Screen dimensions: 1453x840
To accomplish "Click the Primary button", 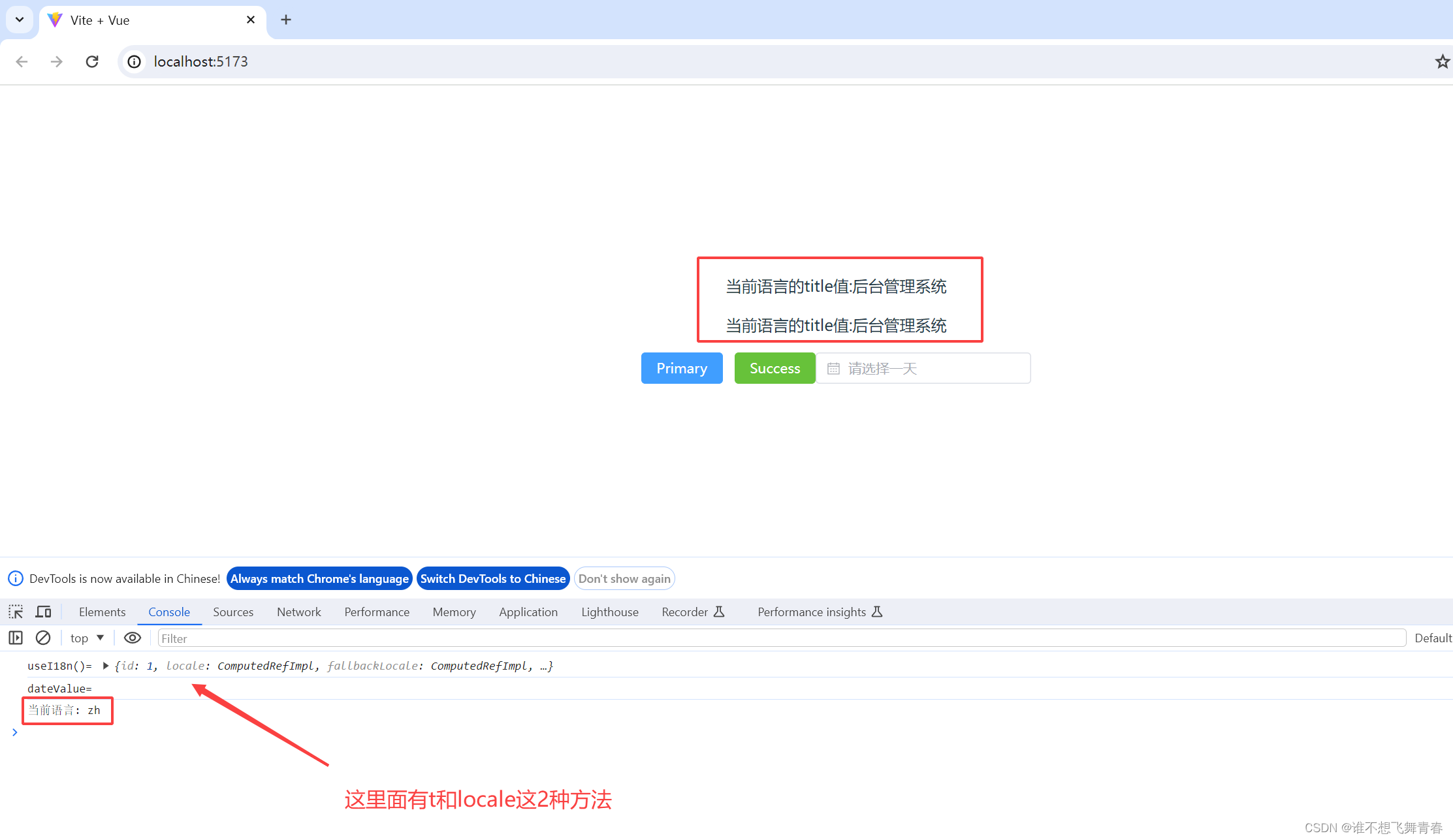I will tap(682, 368).
